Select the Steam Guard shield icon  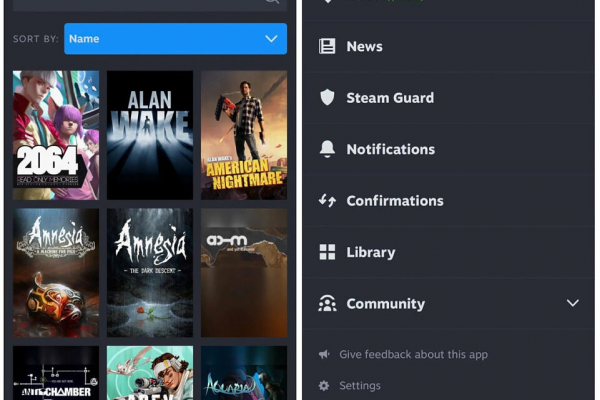pos(327,98)
